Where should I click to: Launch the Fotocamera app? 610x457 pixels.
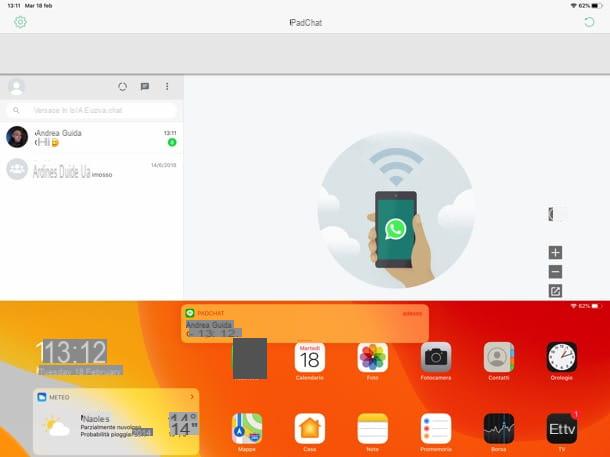436,357
